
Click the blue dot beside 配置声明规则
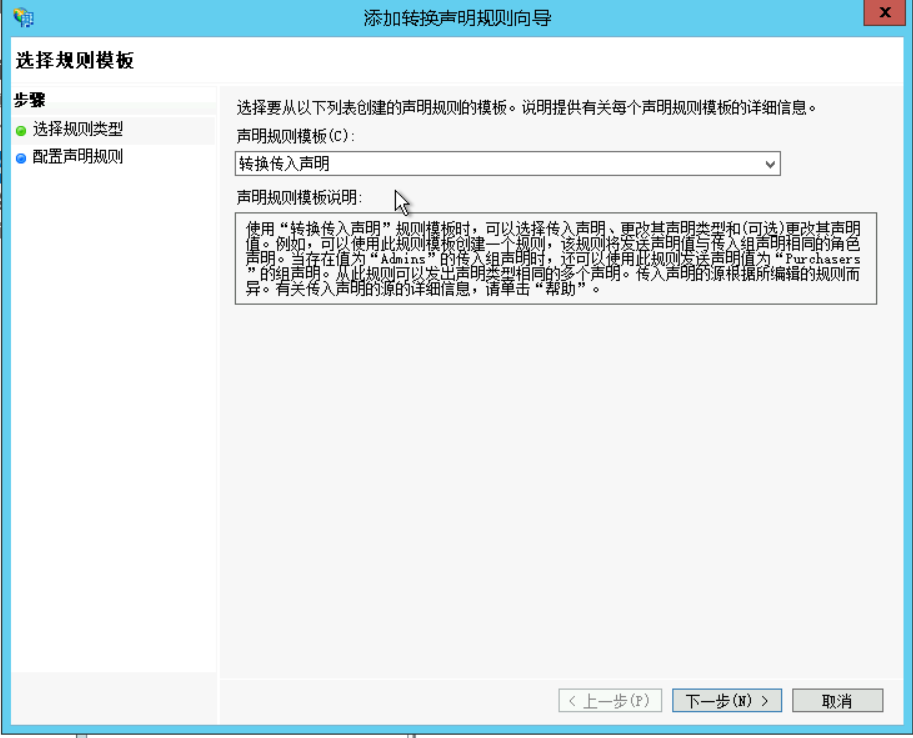[21, 158]
